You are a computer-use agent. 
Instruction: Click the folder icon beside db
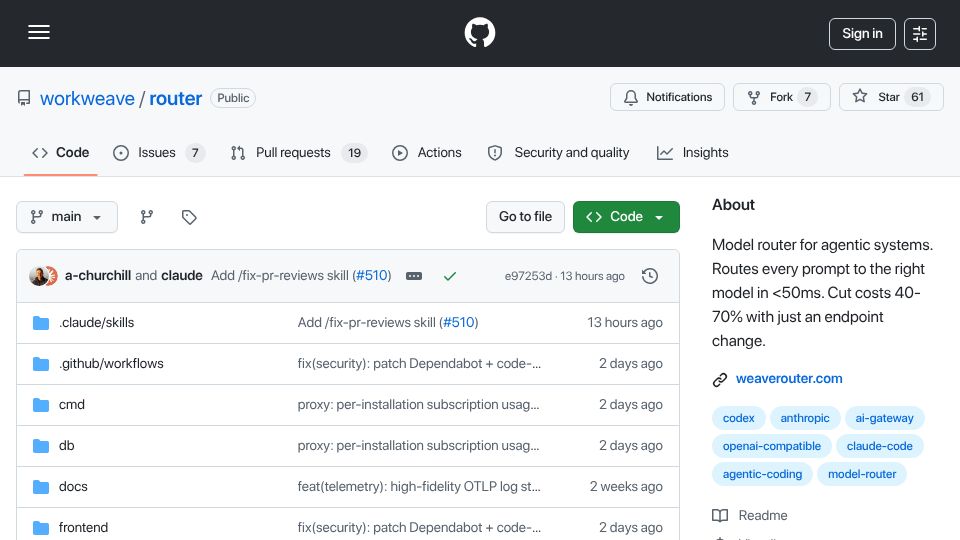[x=41, y=446]
